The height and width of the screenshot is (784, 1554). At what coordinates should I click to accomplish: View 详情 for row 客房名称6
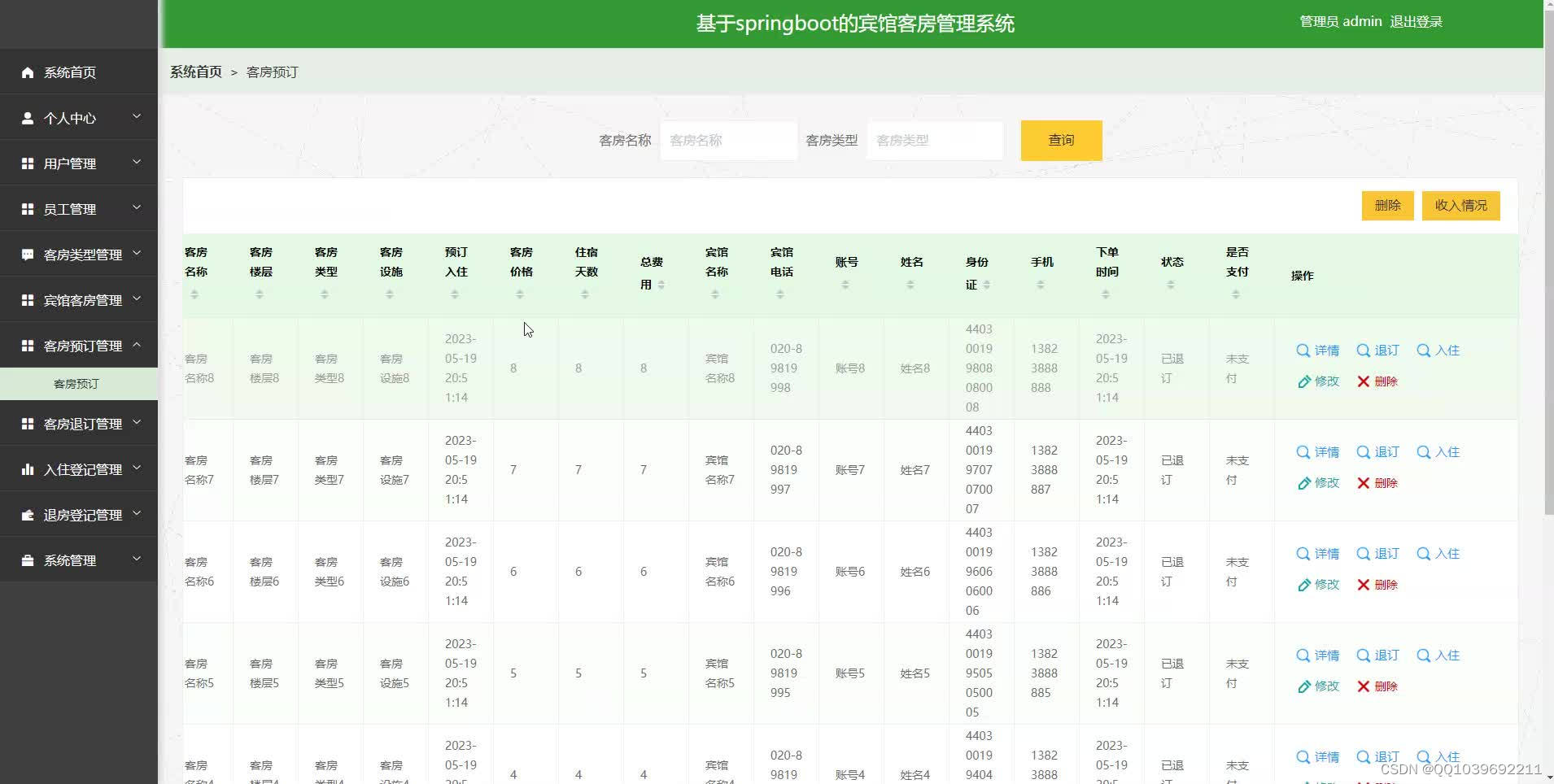click(1318, 554)
